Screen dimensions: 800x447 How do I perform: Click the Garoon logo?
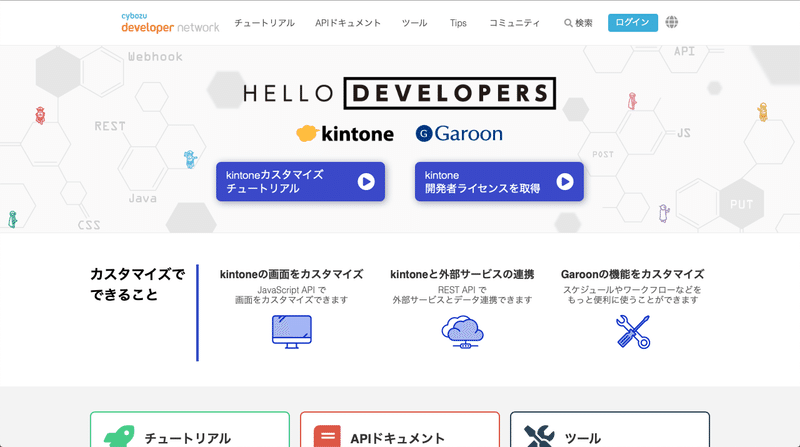[x=459, y=134]
